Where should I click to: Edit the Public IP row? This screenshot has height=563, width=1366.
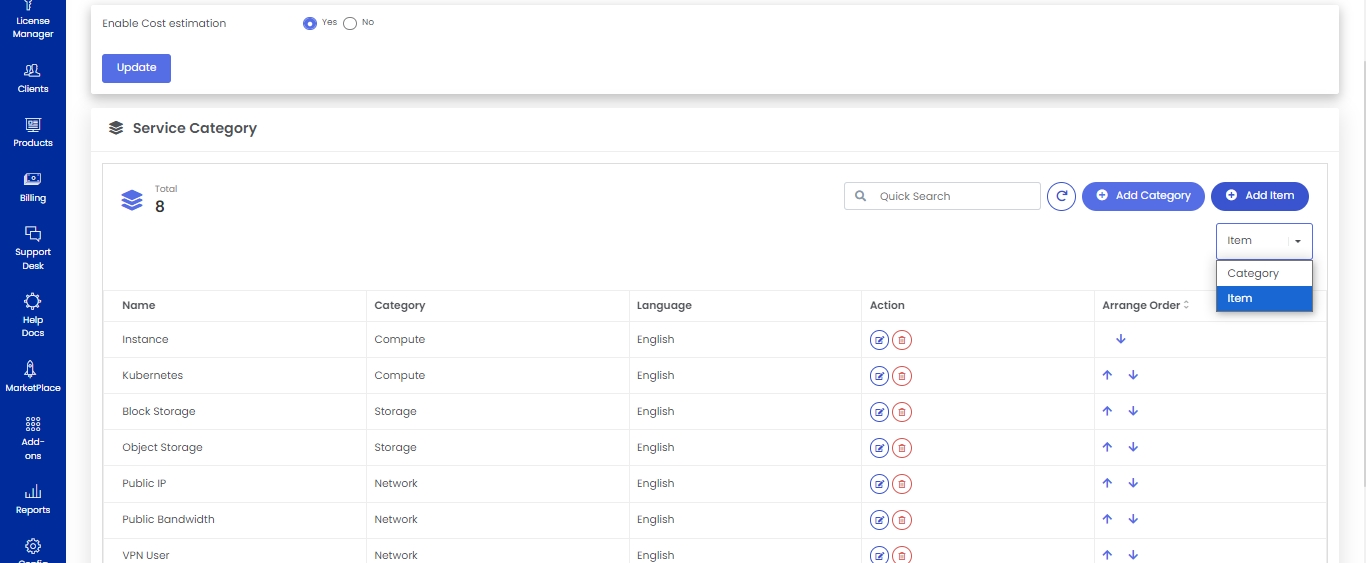(879, 484)
